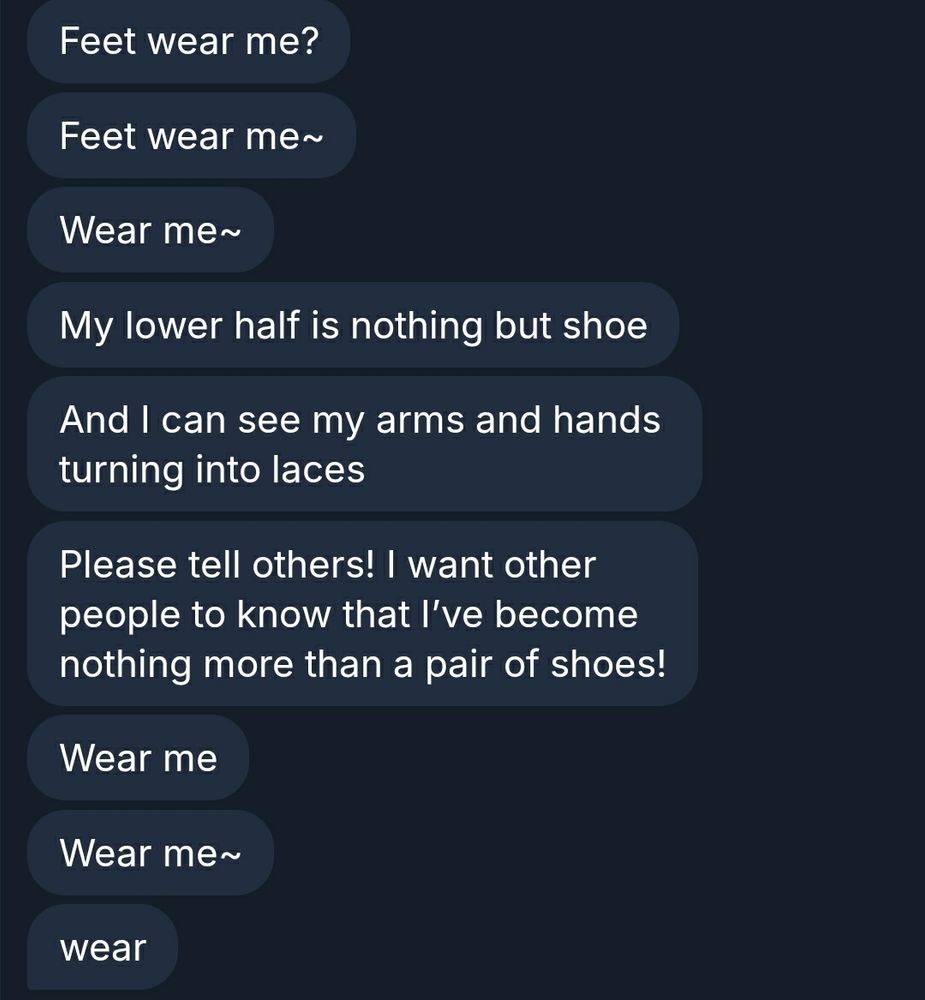Tap the lowercase "wear" message bubble
Viewport: 925px width, 1000px height.
point(102,948)
